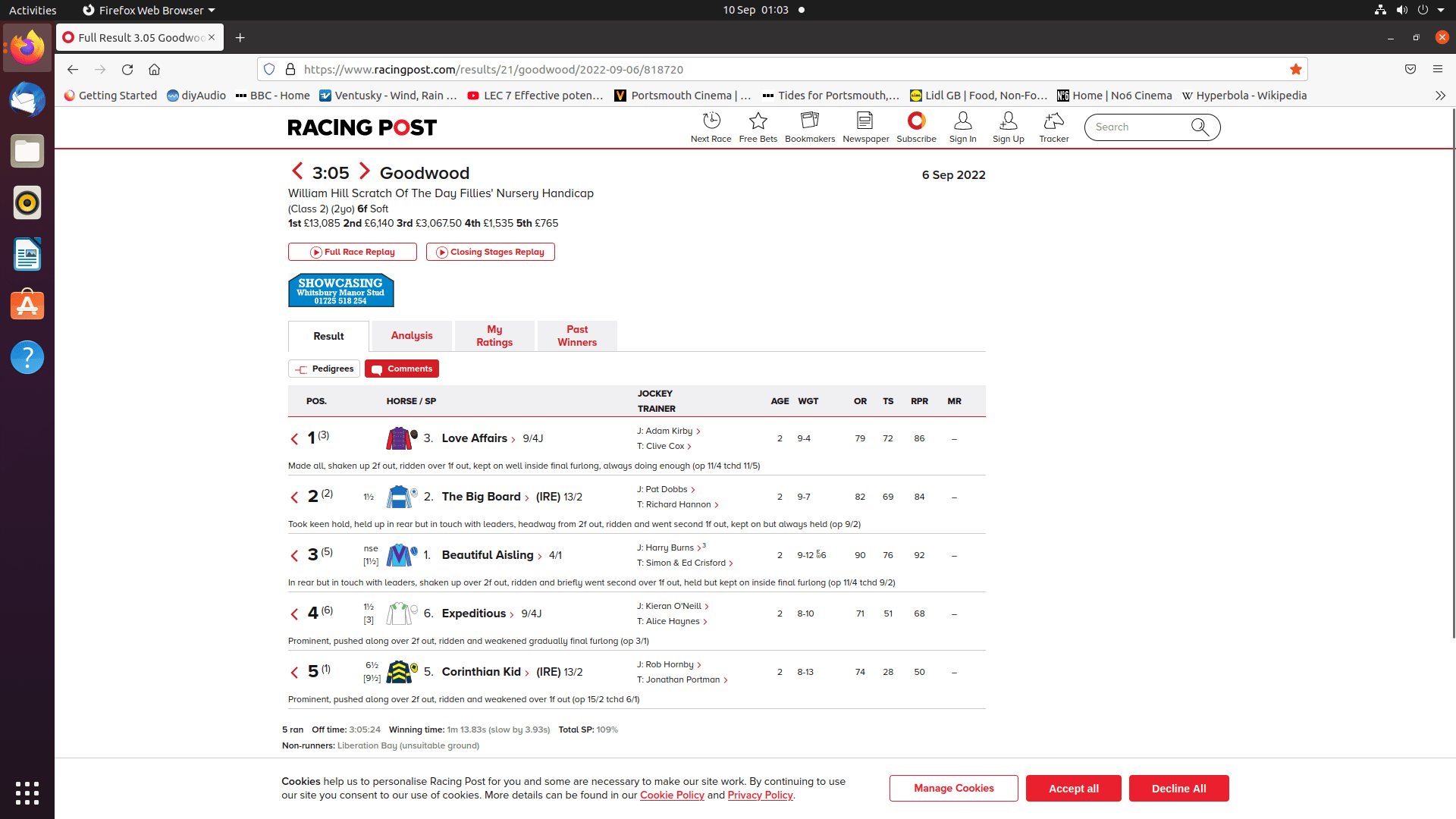1456x819 pixels.
Task: Select the Full Result 3.05 Goodwood browser tab
Action: 140,37
